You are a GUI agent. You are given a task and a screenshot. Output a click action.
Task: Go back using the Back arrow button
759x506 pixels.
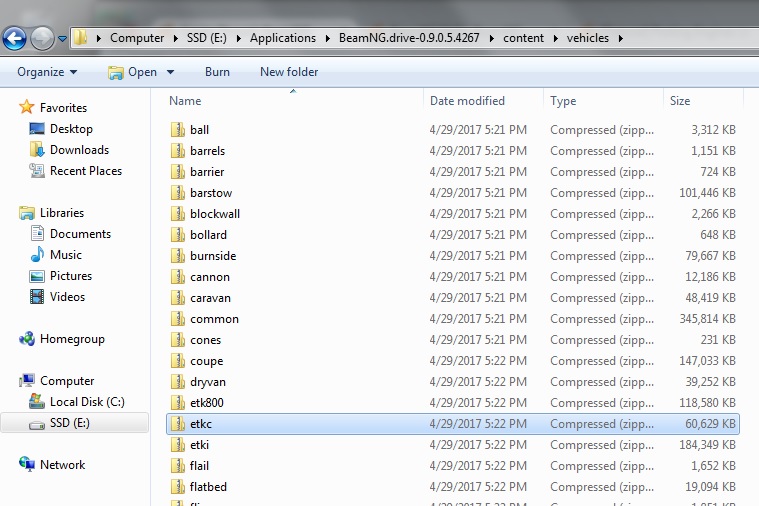coord(15,38)
